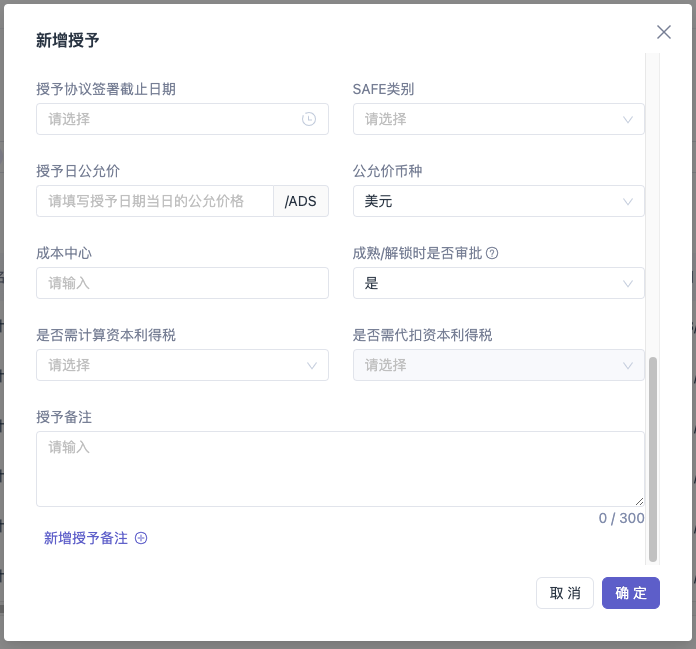Confirm with the 确定 button
The width and height of the screenshot is (696, 649).
click(631, 593)
